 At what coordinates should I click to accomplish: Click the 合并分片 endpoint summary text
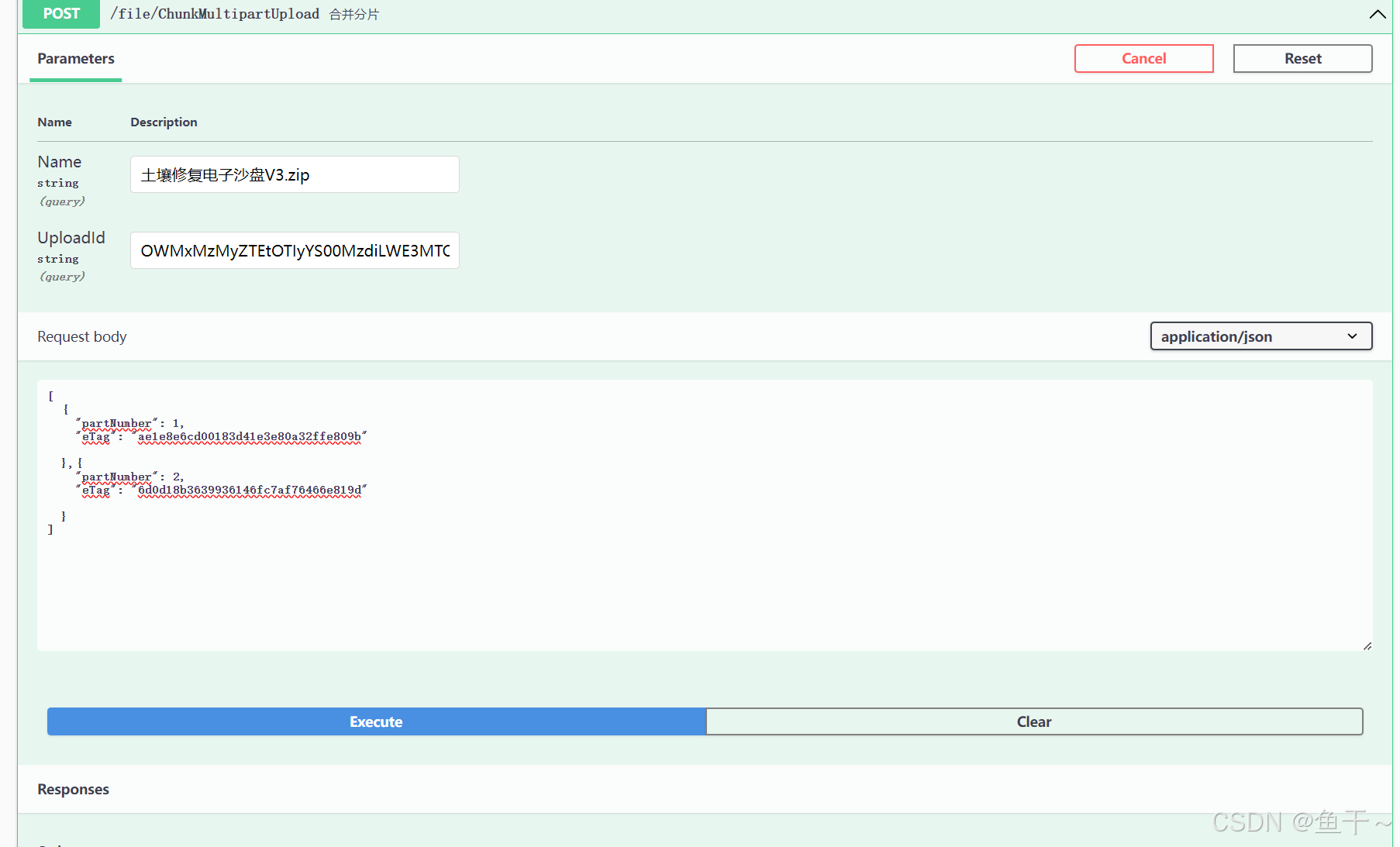354,15
